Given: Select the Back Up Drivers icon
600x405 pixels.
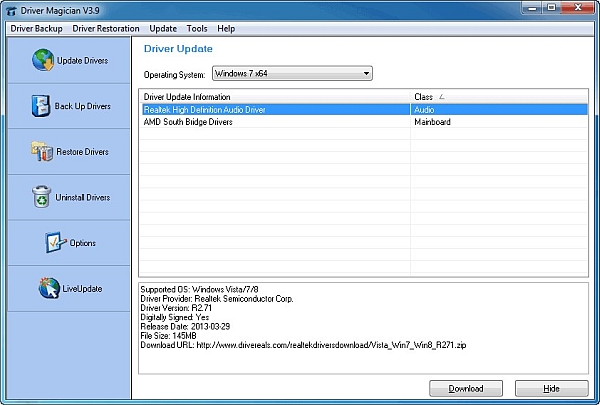Looking at the screenshot, I should pos(41,106).
